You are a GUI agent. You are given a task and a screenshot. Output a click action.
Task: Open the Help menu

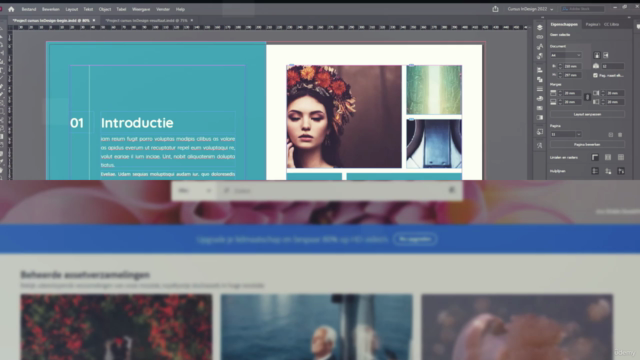(180, 9)
